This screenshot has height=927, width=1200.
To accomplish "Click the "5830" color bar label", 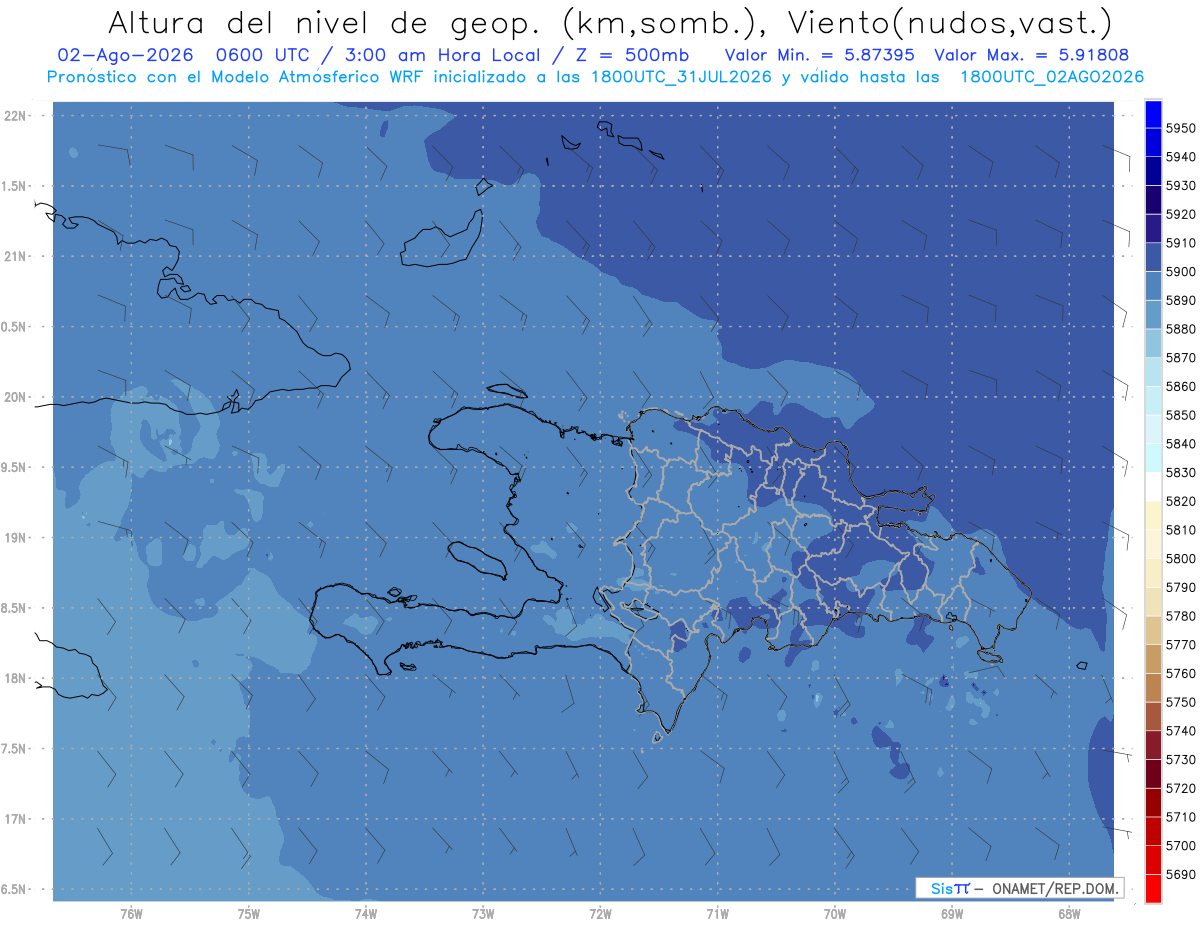I will [x=1181, y=472].
